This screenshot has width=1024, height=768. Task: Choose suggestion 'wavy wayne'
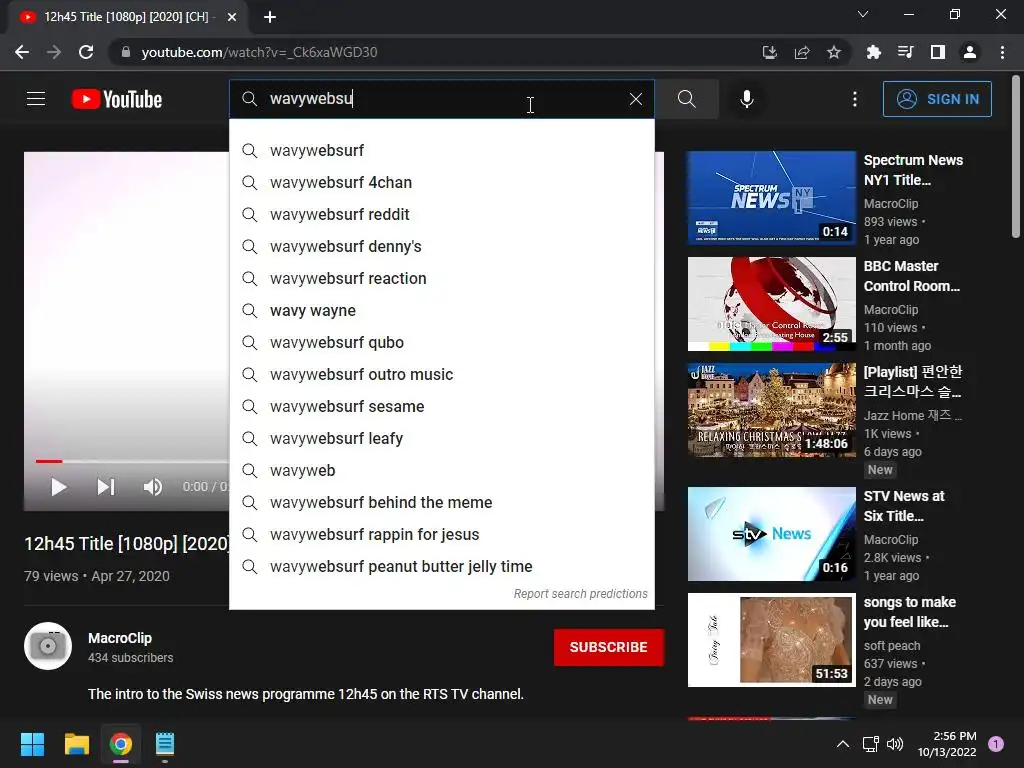point(441,311)
